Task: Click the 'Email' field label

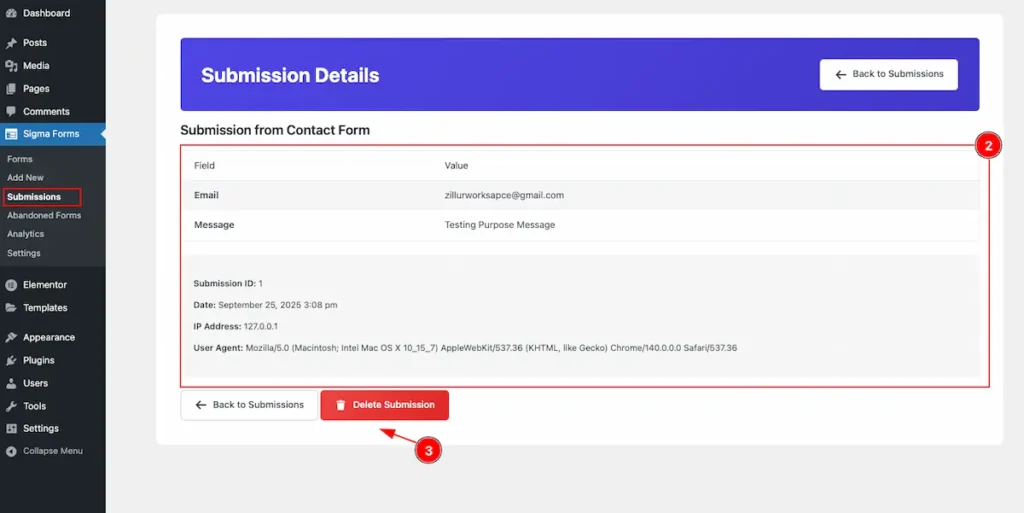Action: pos(206,195)
